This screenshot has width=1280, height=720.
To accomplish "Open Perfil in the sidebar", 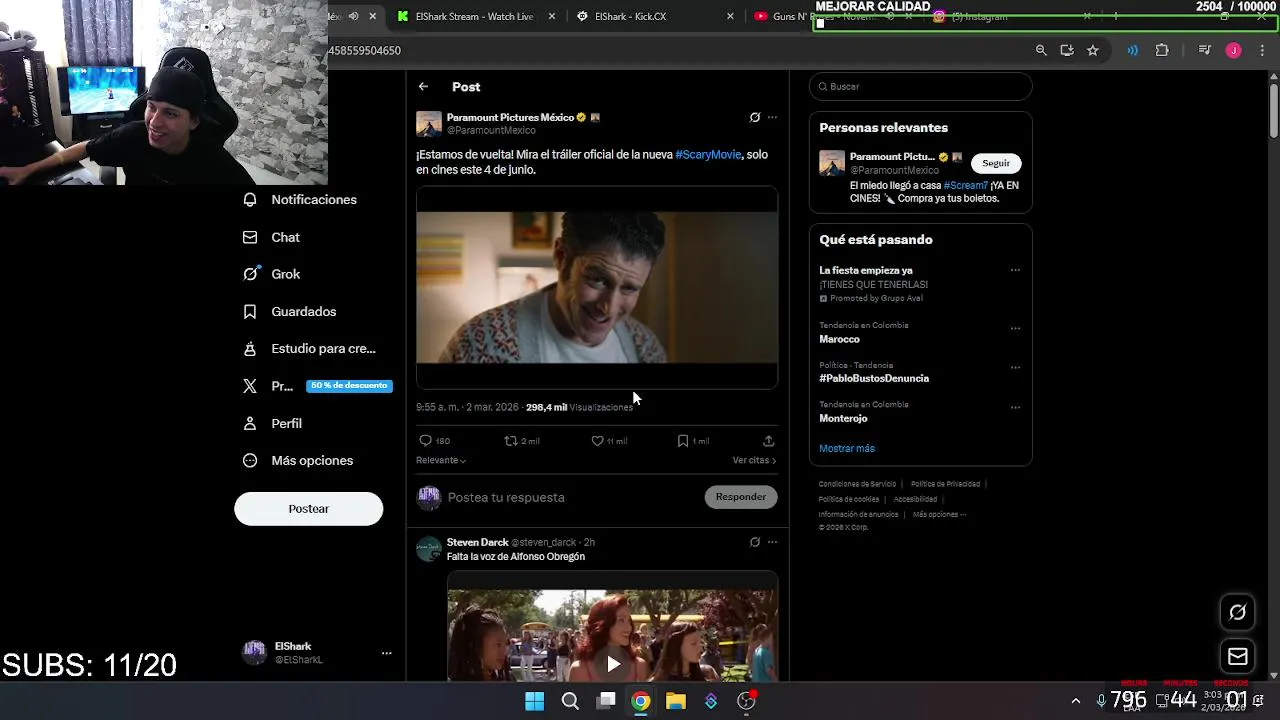I will coord(272,424).
